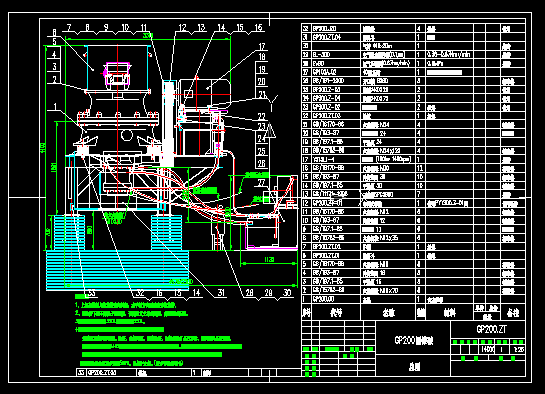Click callout number 30 below the oil tank
The width and height of the screenshot is (545, 394).
[x=287, y=293]
